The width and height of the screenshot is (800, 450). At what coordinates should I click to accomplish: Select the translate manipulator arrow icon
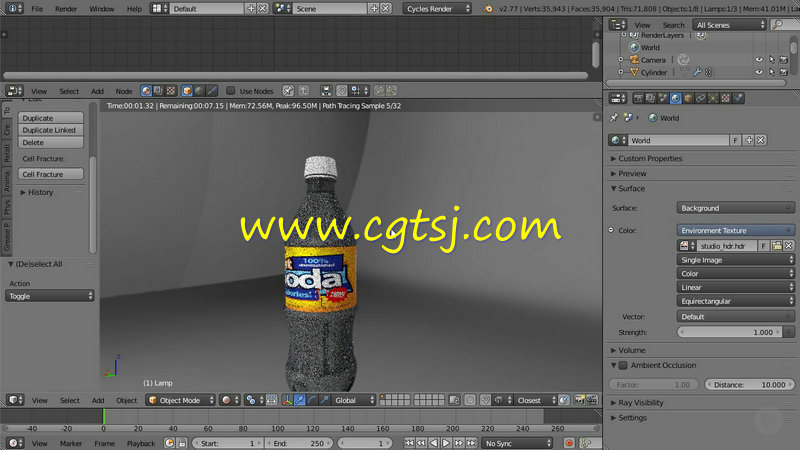(x=299, y=401)
